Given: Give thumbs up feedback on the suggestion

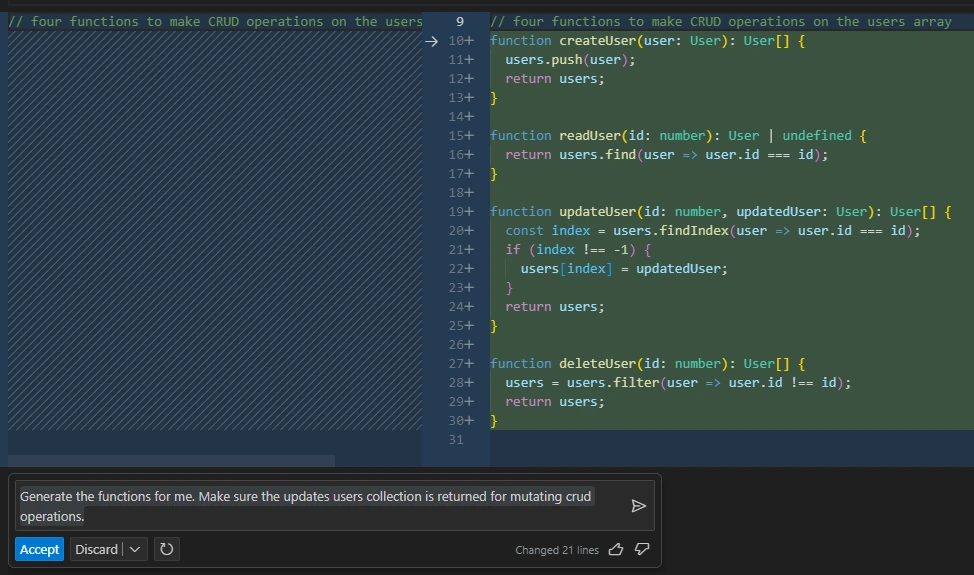Looking at the screenshot, I should (x=616, y=549).
